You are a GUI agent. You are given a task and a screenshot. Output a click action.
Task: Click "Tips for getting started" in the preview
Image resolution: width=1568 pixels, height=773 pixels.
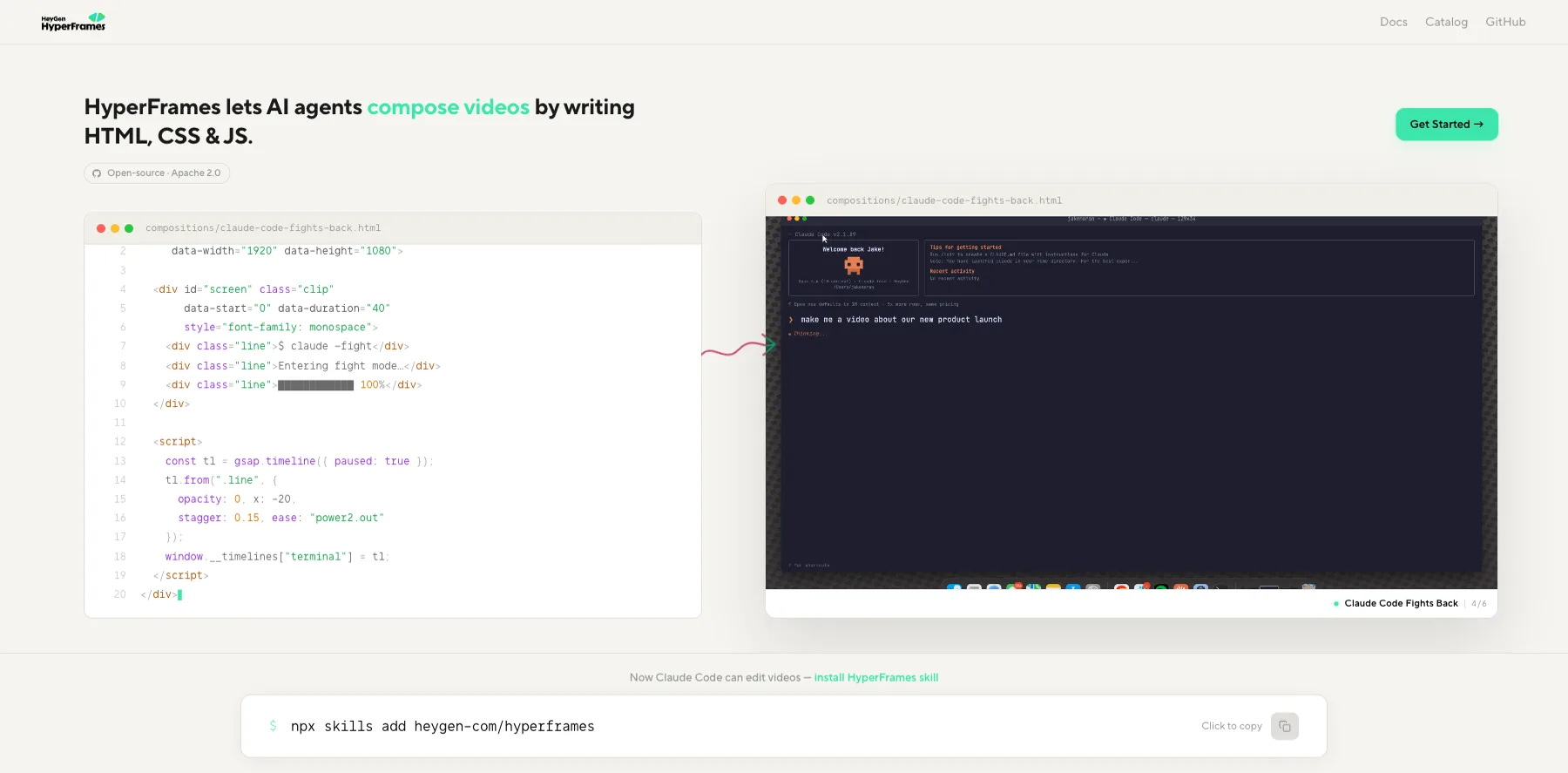[x=966, y=247]
